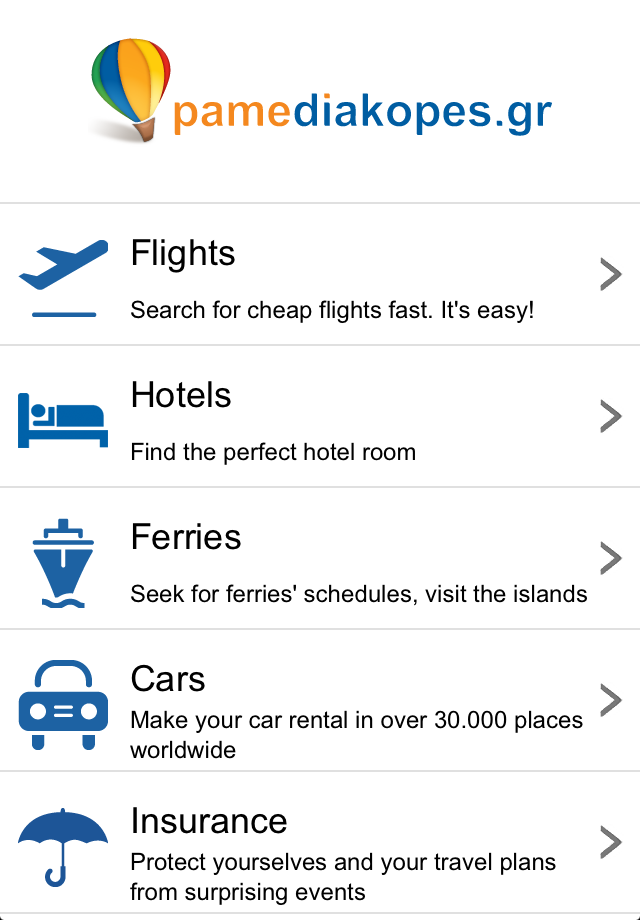Tap the car rental icon
640x920 pixels.
[x=63, y=704]
